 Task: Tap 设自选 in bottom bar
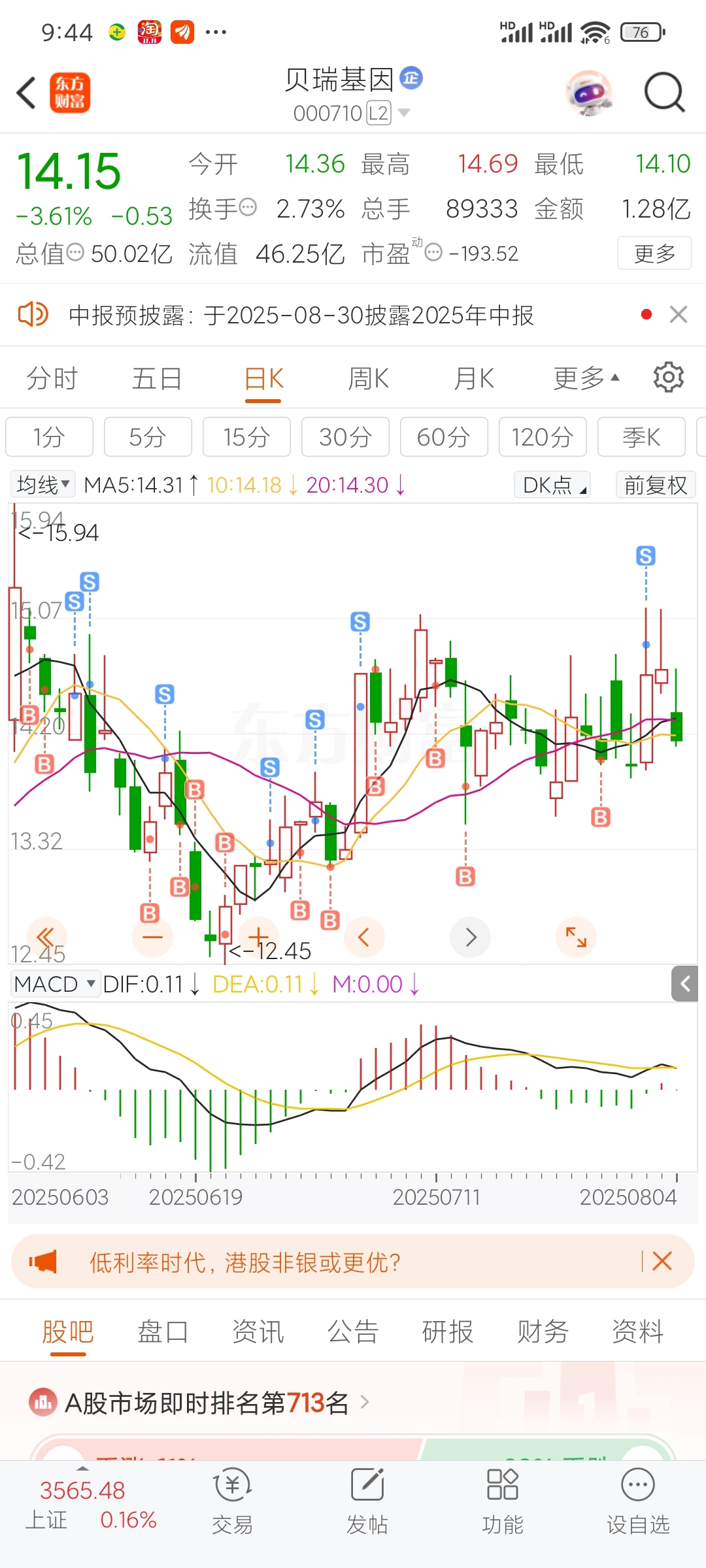pos(638,1500)
